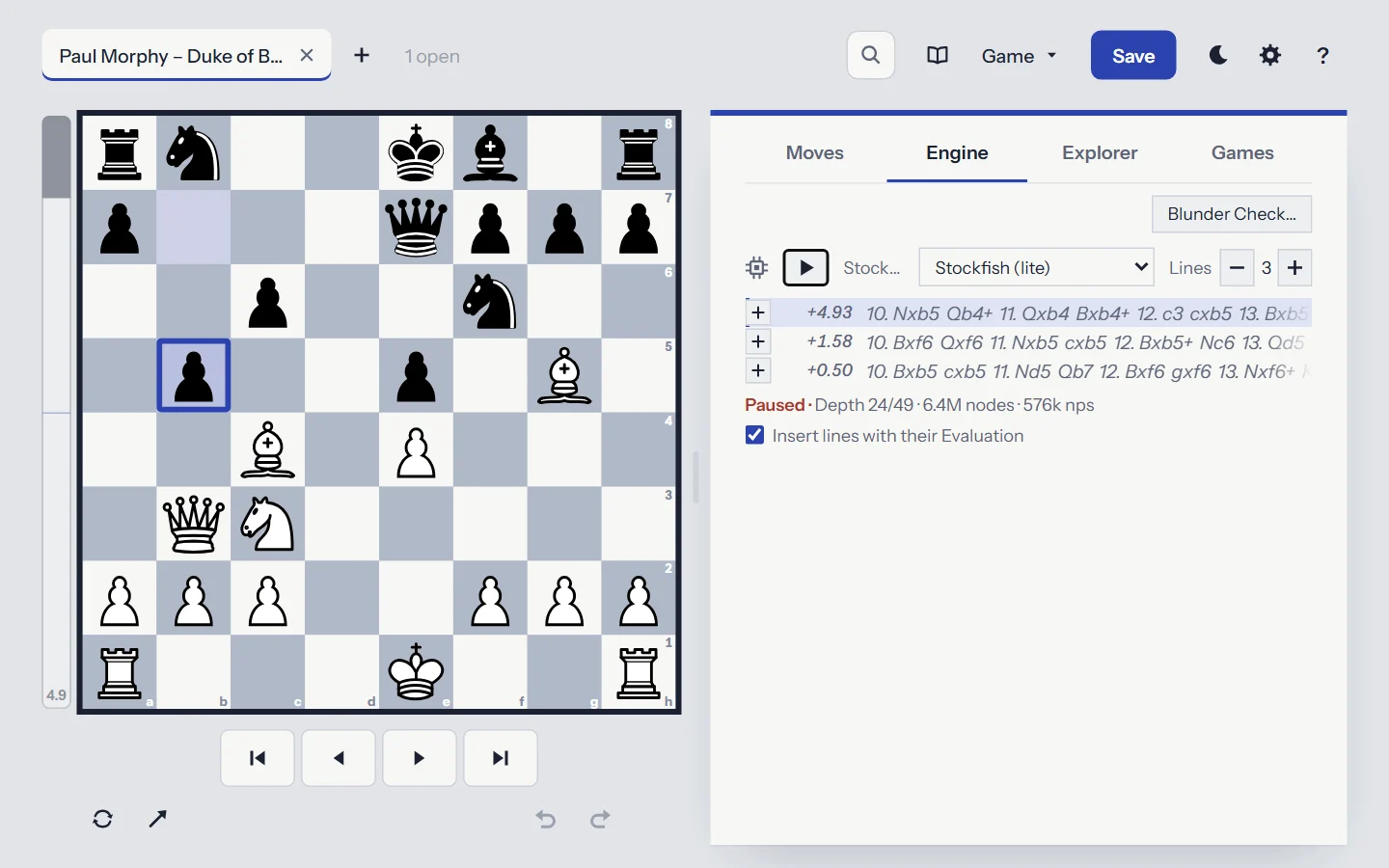Screen dimensions: 1389x868
Task: Flip the board orientation
Action: [x=103, y=819]
